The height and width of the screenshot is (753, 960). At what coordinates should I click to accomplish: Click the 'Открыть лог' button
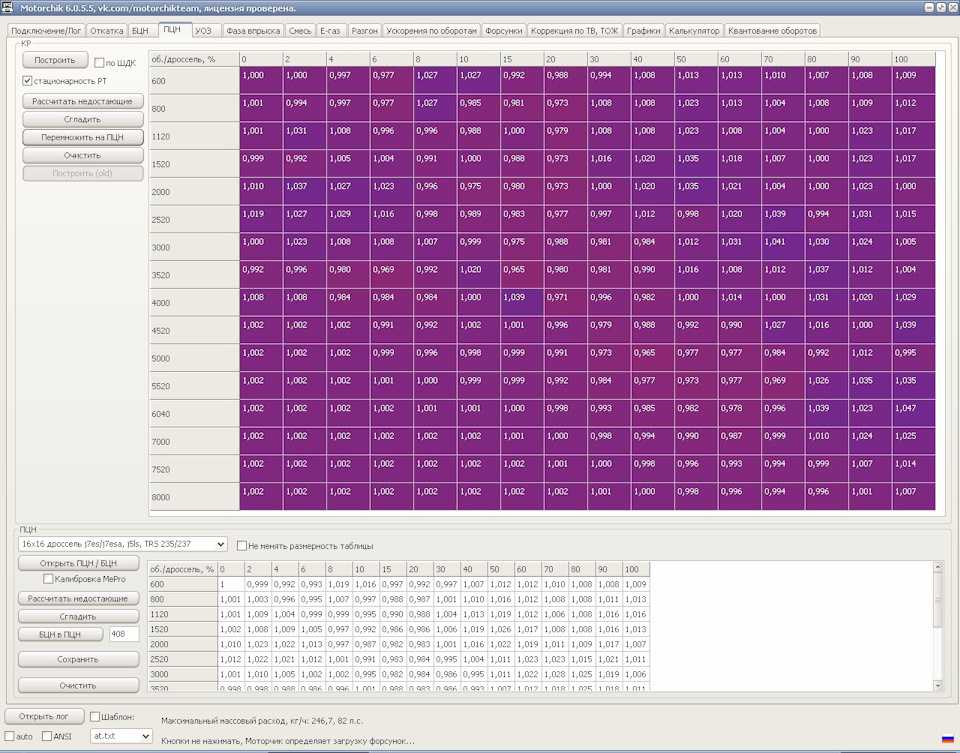click(44, 716)
